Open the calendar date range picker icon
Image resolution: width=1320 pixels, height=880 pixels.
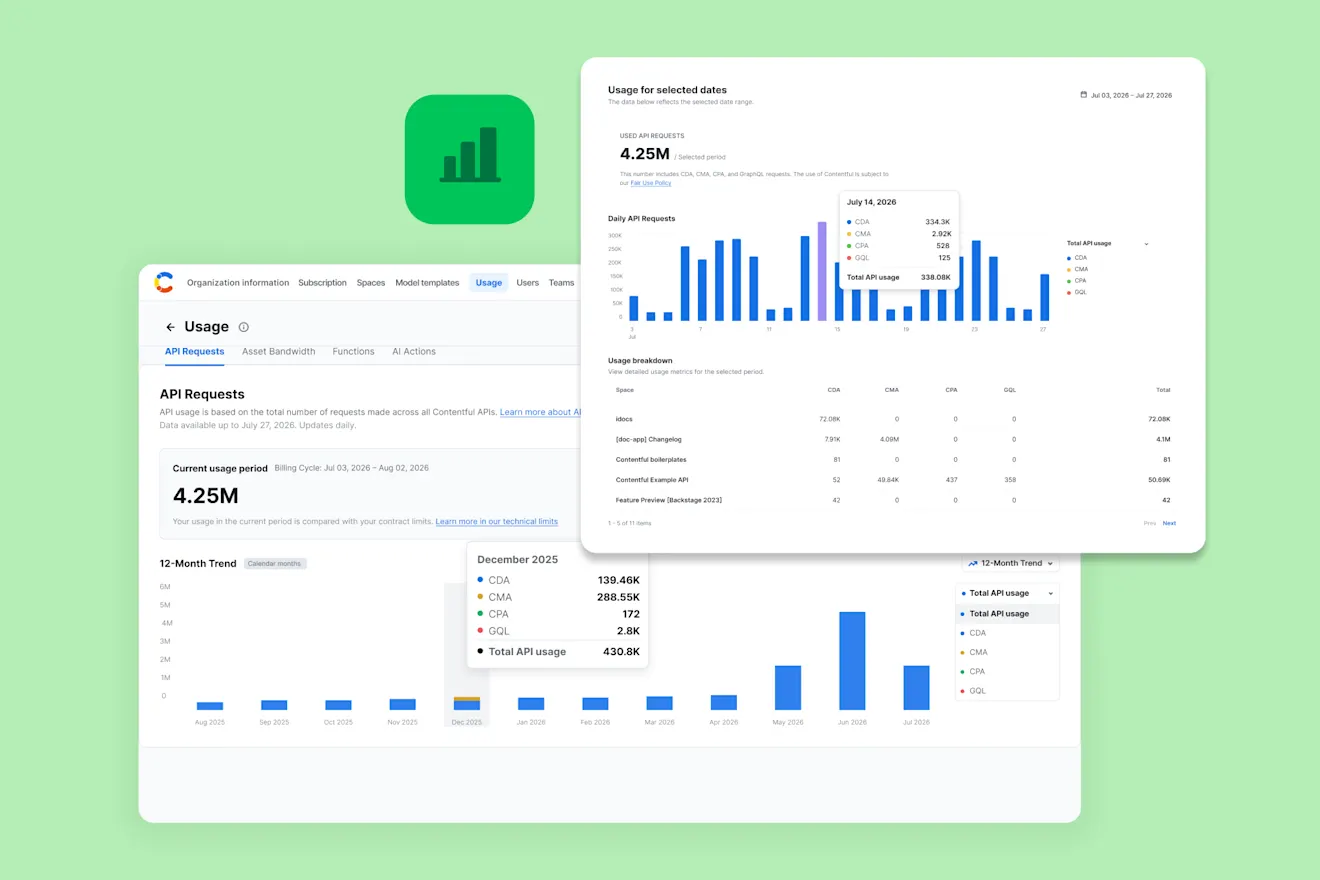[x=1083, y=95]
